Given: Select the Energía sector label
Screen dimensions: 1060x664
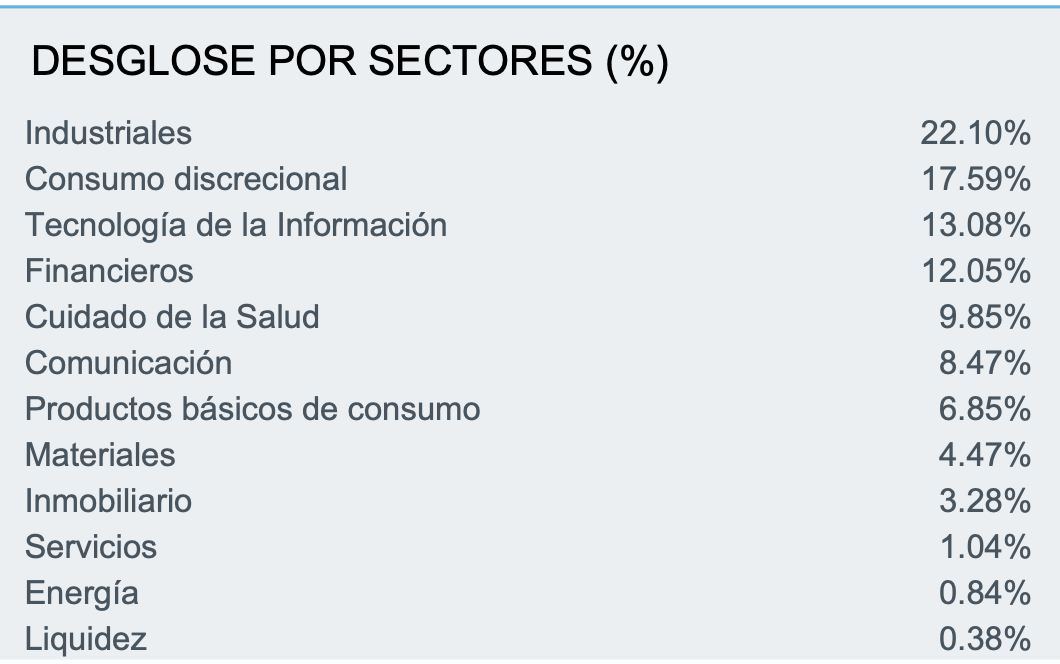Looking at the screenshot, I should (82, 593).
